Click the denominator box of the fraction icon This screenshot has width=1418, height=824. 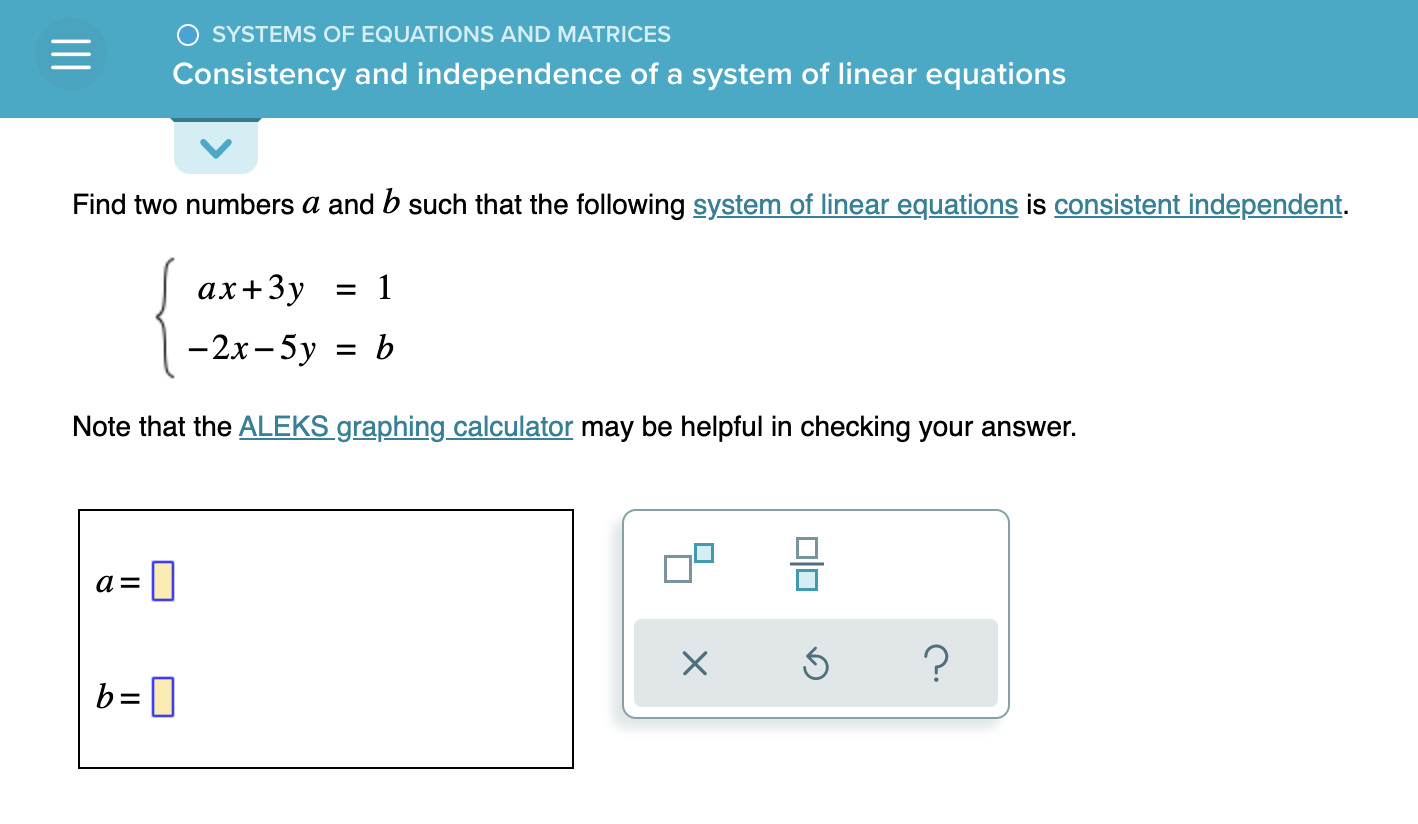click(808, 579)
